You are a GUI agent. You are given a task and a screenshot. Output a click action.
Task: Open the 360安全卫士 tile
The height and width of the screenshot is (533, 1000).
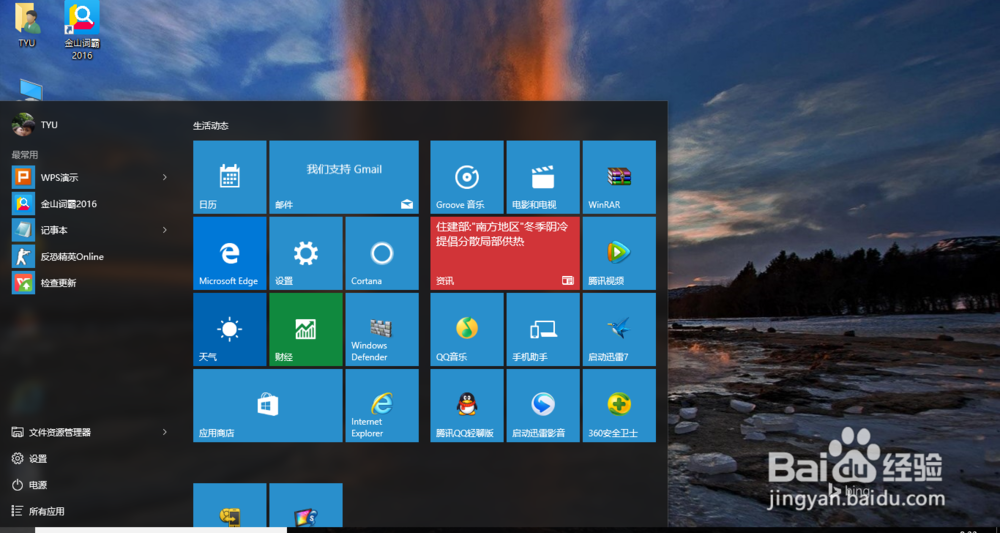click(619, 405)
